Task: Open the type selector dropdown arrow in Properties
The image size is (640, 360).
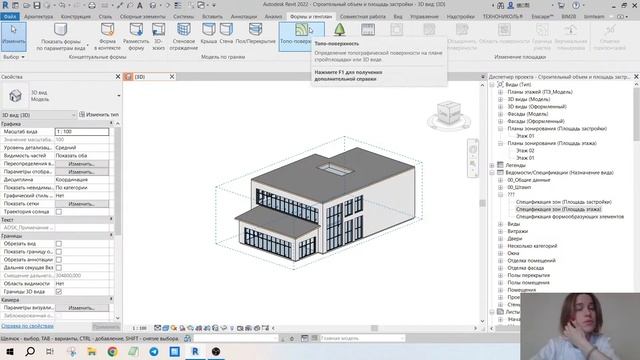Action: (119, 96)
